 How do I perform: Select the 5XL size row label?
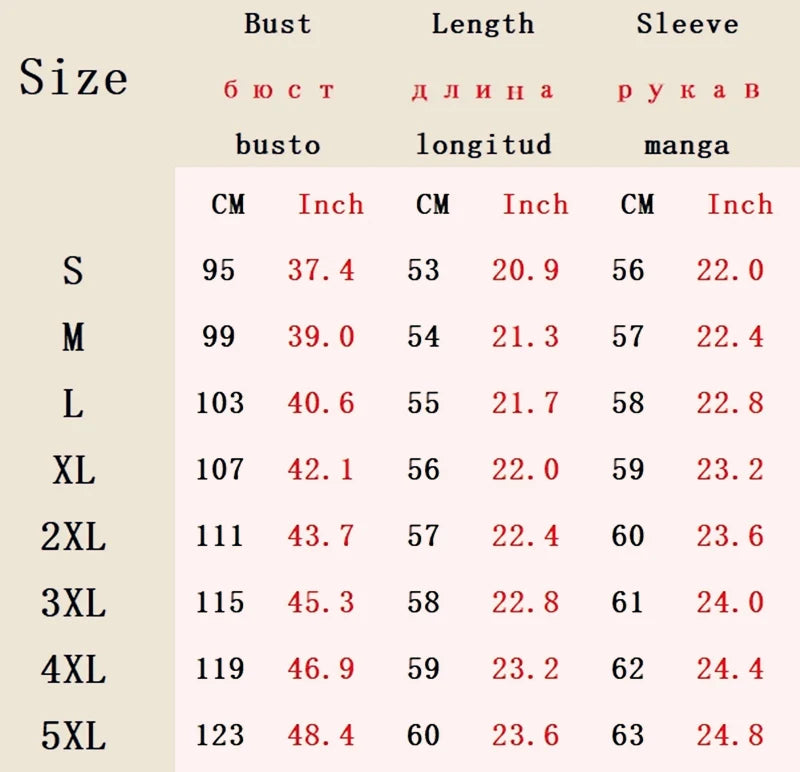click(x=73, y=736)
